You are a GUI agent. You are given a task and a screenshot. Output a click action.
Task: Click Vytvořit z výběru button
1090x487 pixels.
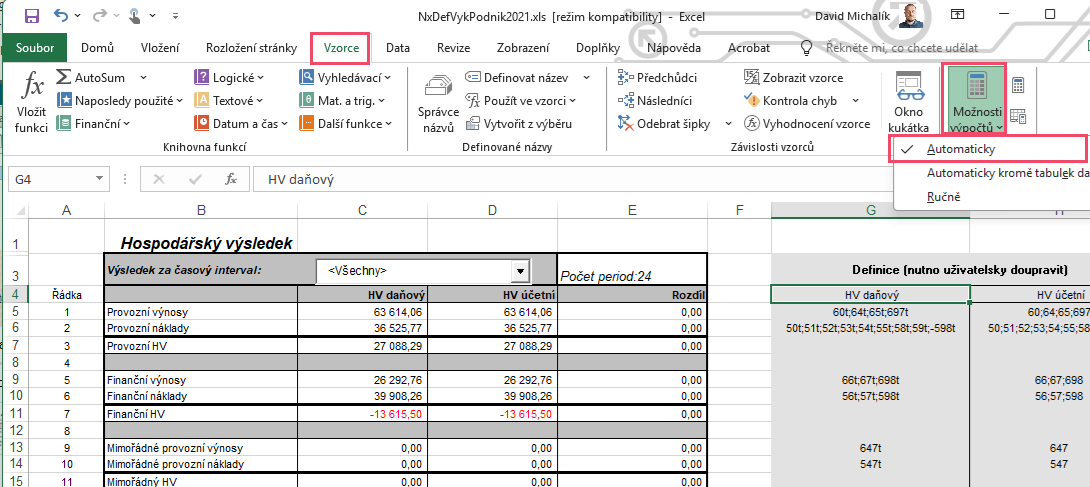tap(519, 124)
